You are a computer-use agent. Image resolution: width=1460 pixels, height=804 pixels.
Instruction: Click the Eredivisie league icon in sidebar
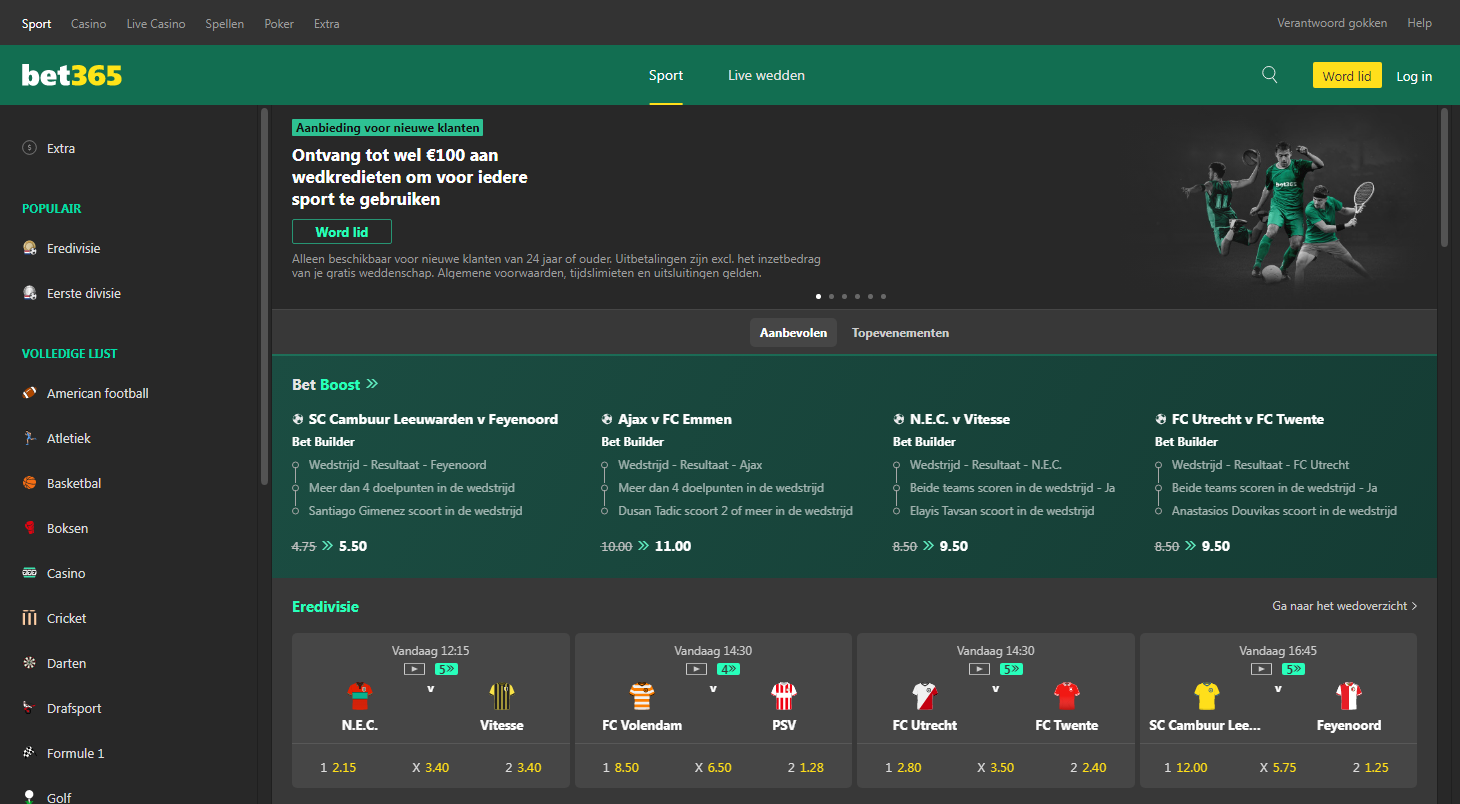(x=29, y=248)
